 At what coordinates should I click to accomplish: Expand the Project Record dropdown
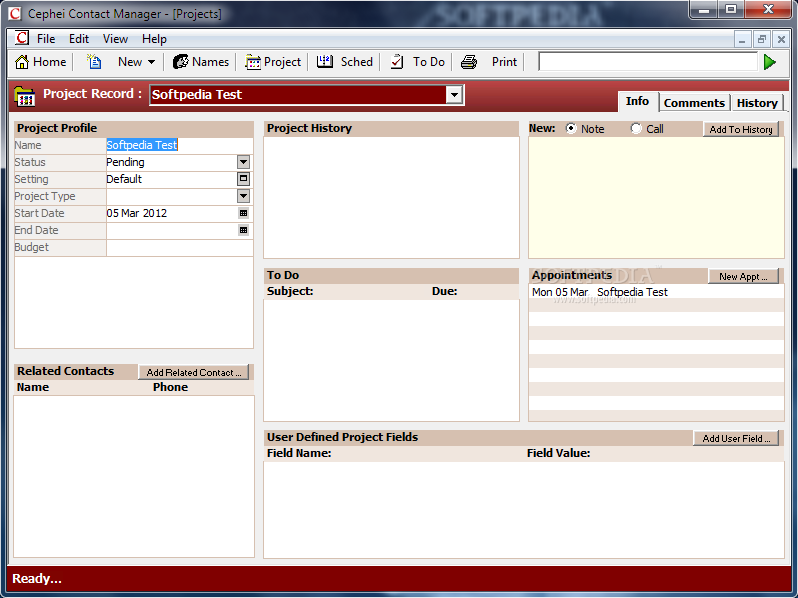(453, 95)
